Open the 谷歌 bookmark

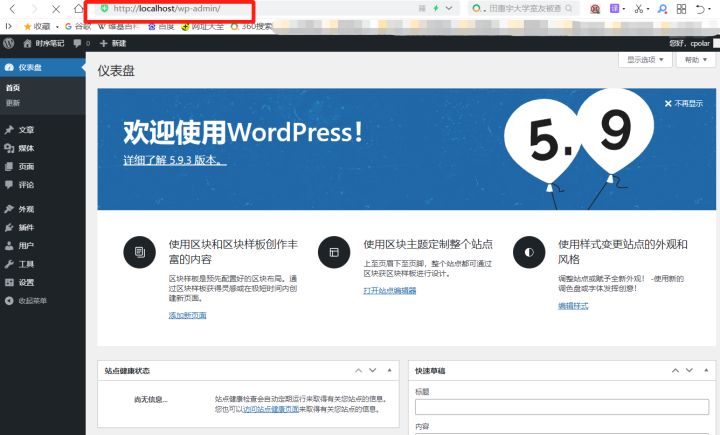(79, 26)
